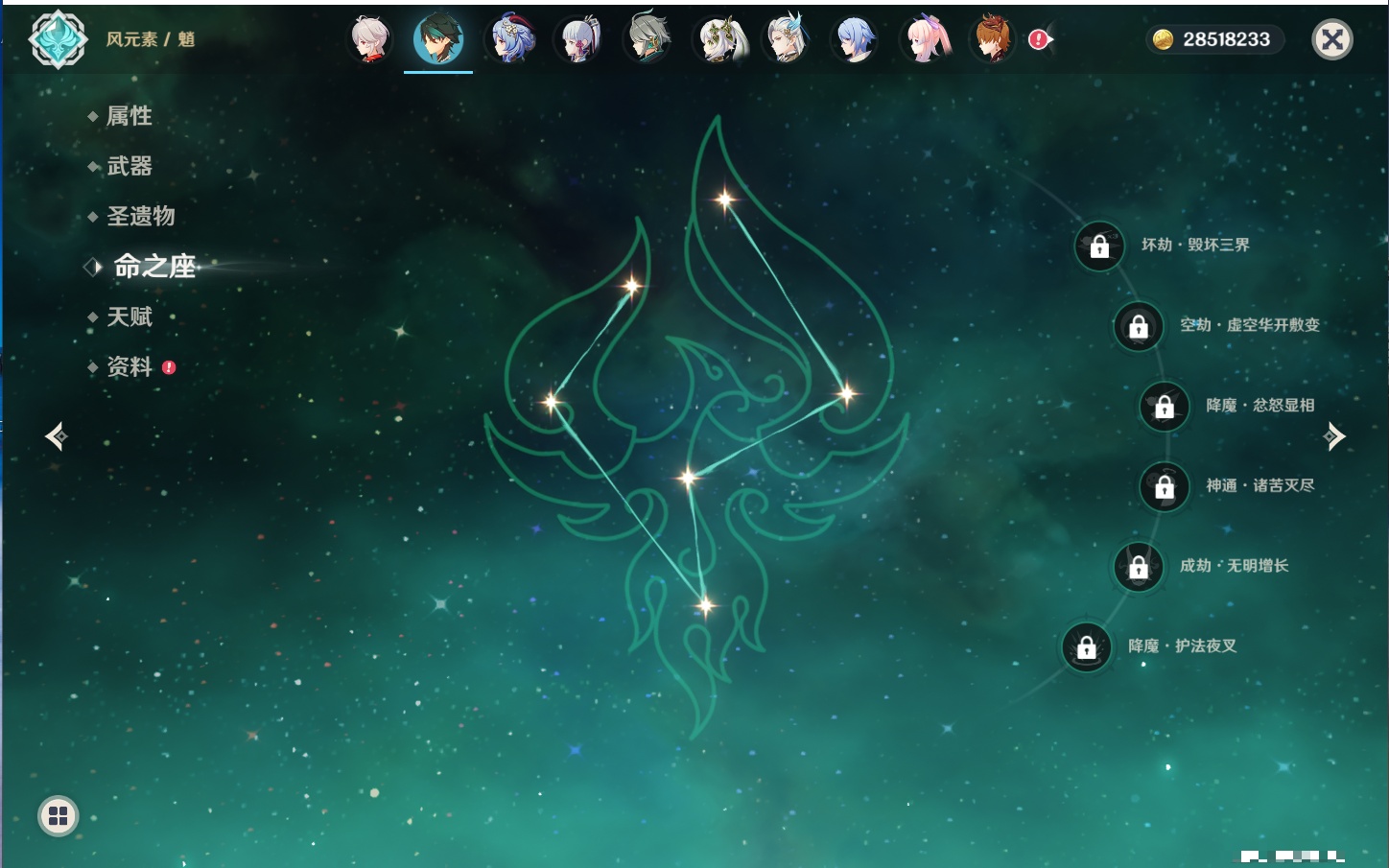This screenshot has width=1389, height=868.
Task: Click the Anemo element emblem icon
Action: (58, 40)
